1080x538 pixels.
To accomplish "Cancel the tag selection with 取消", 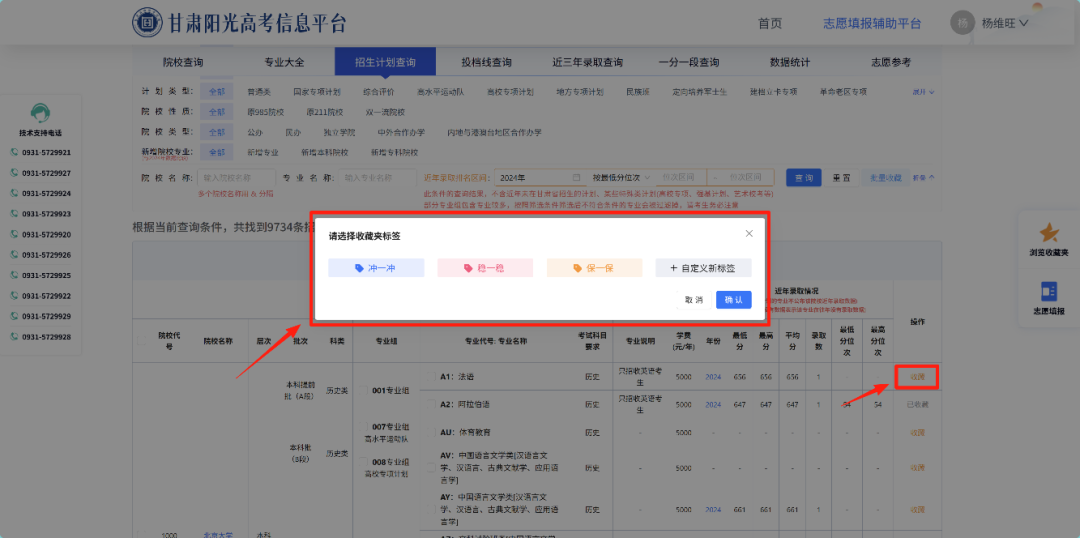I will [x=693, y=300].
